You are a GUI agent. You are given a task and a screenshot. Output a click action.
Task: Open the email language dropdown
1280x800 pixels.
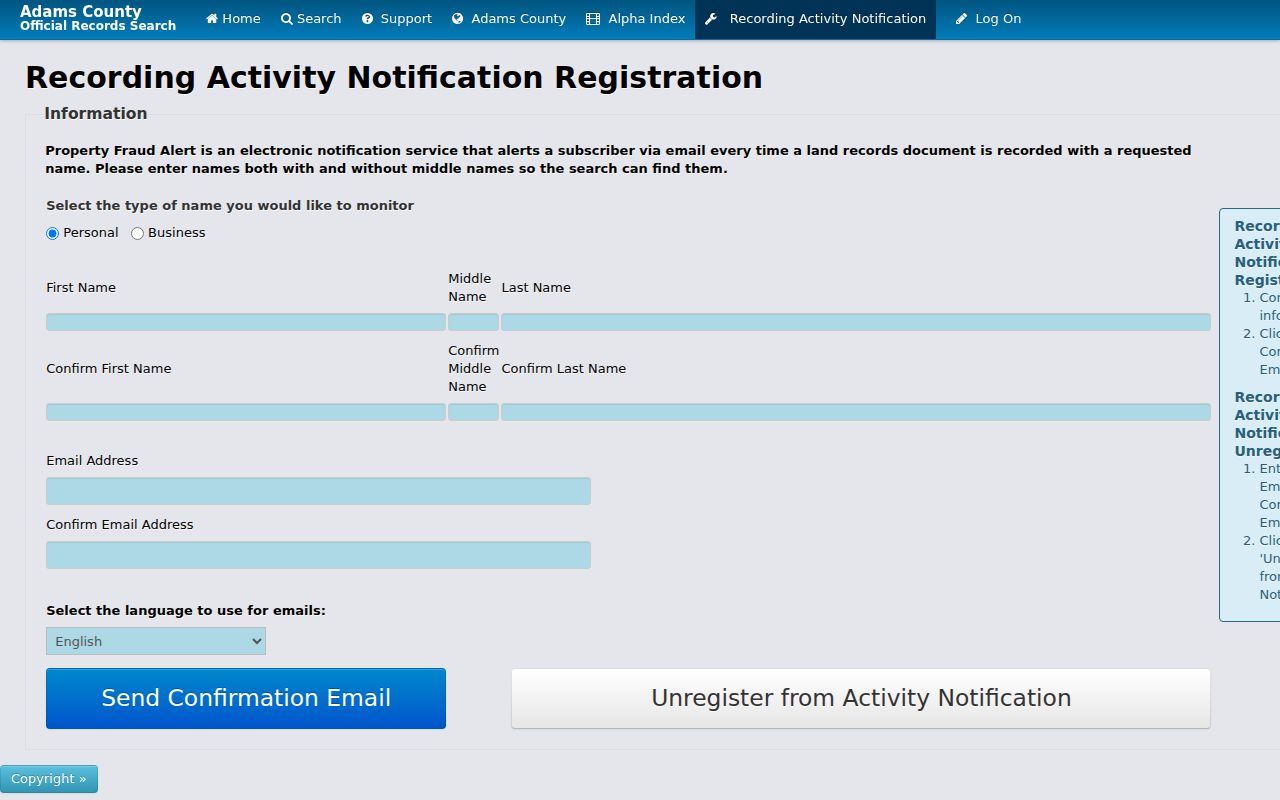156,641
